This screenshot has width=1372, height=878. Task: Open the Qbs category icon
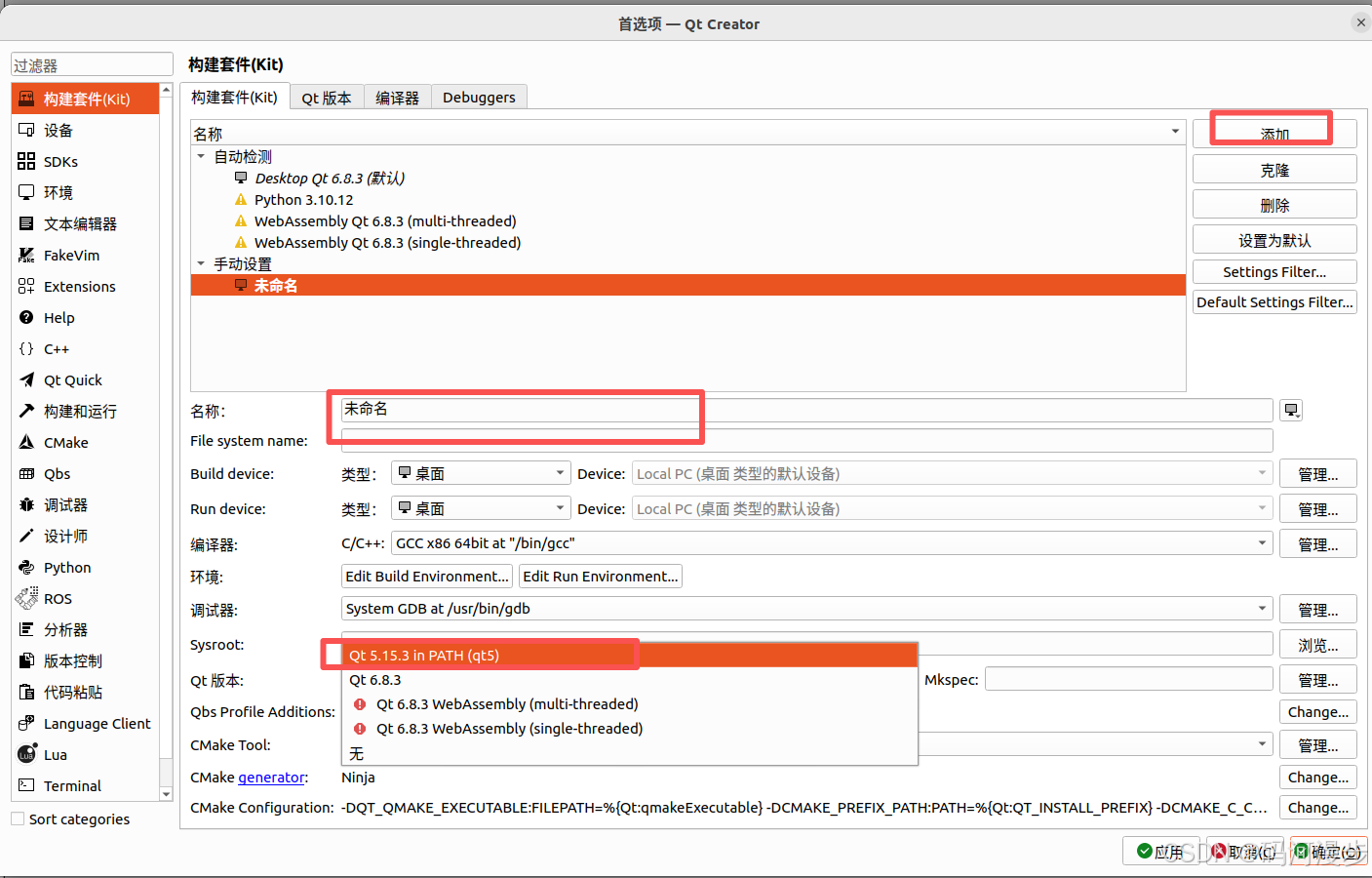click(x=26, y=473)
